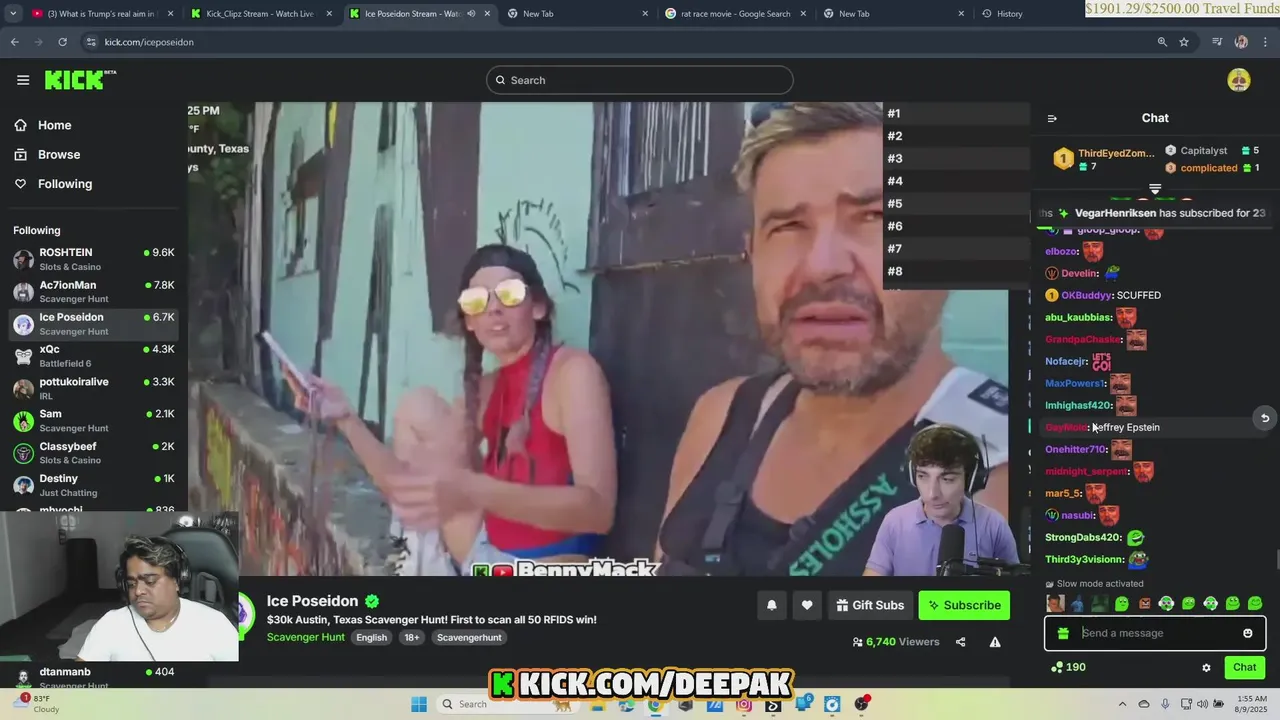Viewport: 1280px width, 720px height.
Task: Click username Onehitter710 in chat
Action: (x=1076, y=449)
